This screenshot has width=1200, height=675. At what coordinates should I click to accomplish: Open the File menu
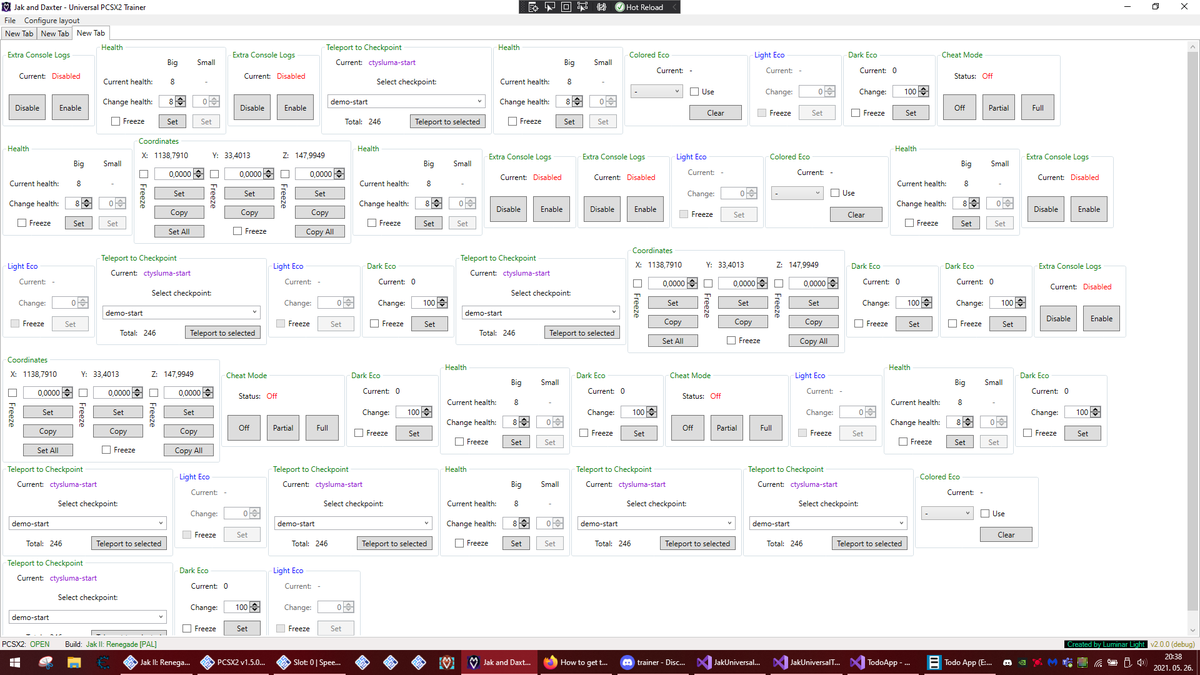10,20
